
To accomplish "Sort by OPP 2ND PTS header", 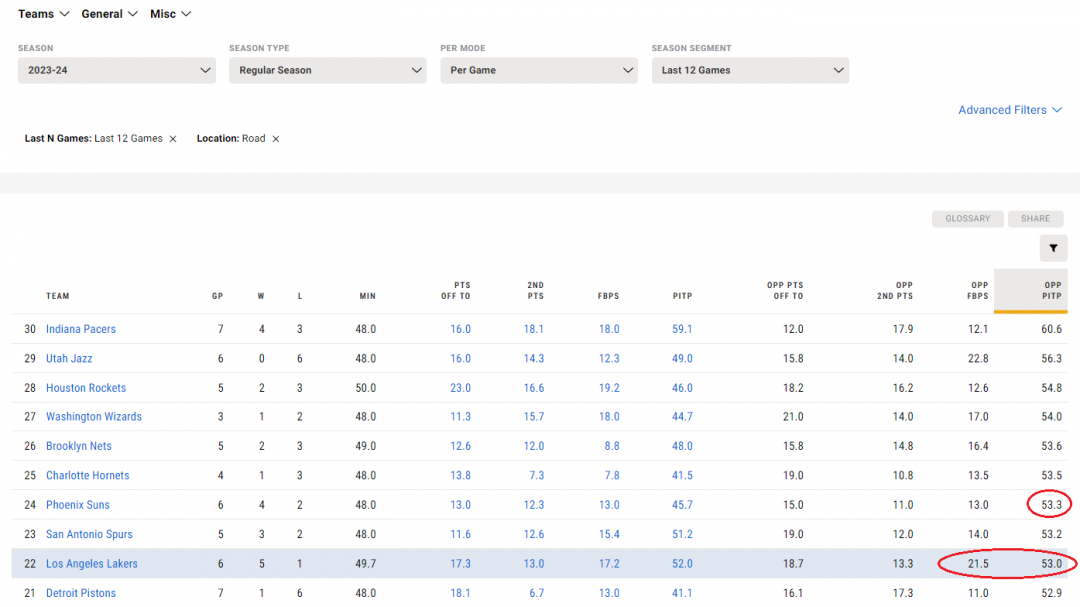I will pyautogui.click(x=895, y=291).
